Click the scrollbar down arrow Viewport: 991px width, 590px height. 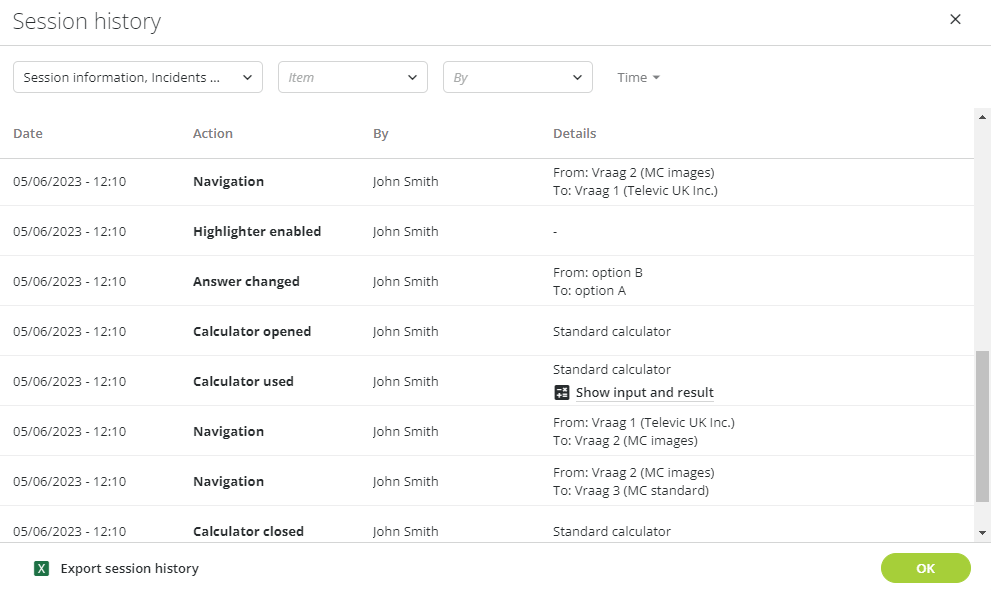[982, 533]
